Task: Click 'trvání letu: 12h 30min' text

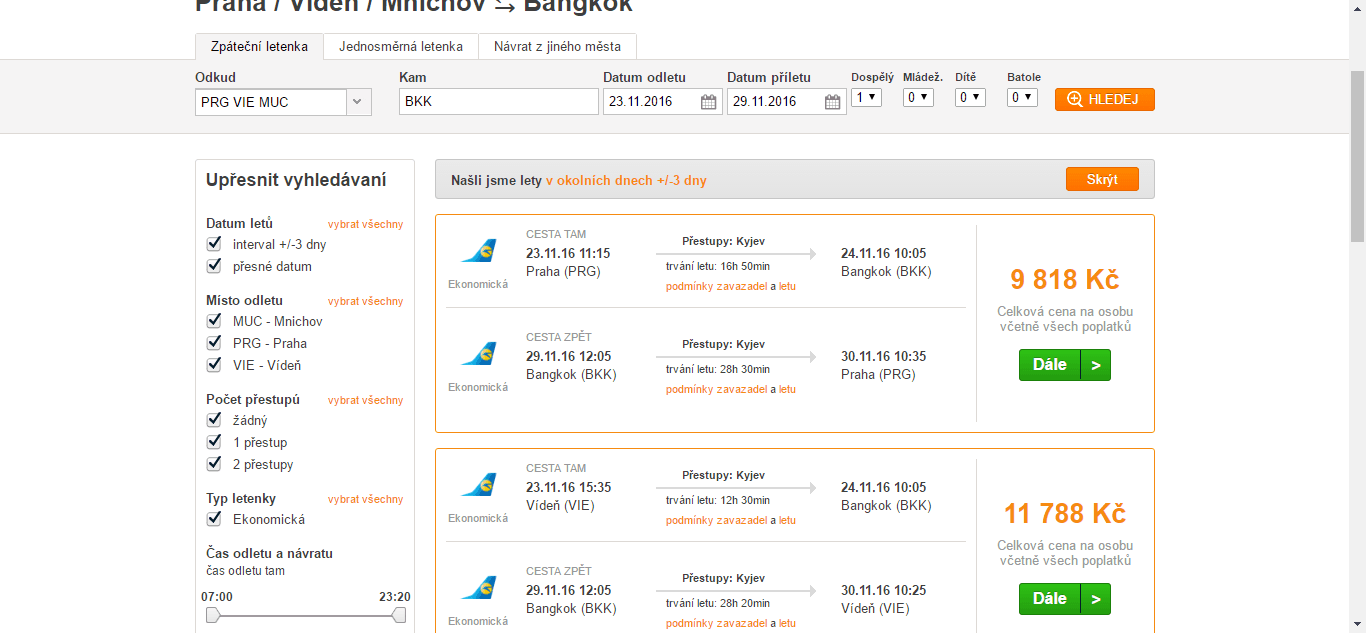Action: pyautogui.click(x=718, y=500)
